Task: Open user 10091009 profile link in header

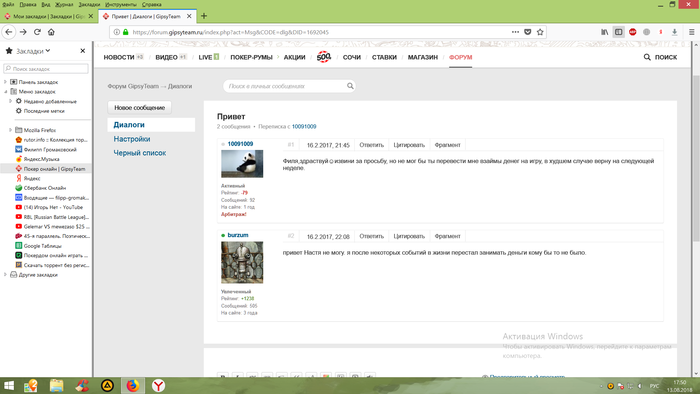Action: tap(304, 127)
